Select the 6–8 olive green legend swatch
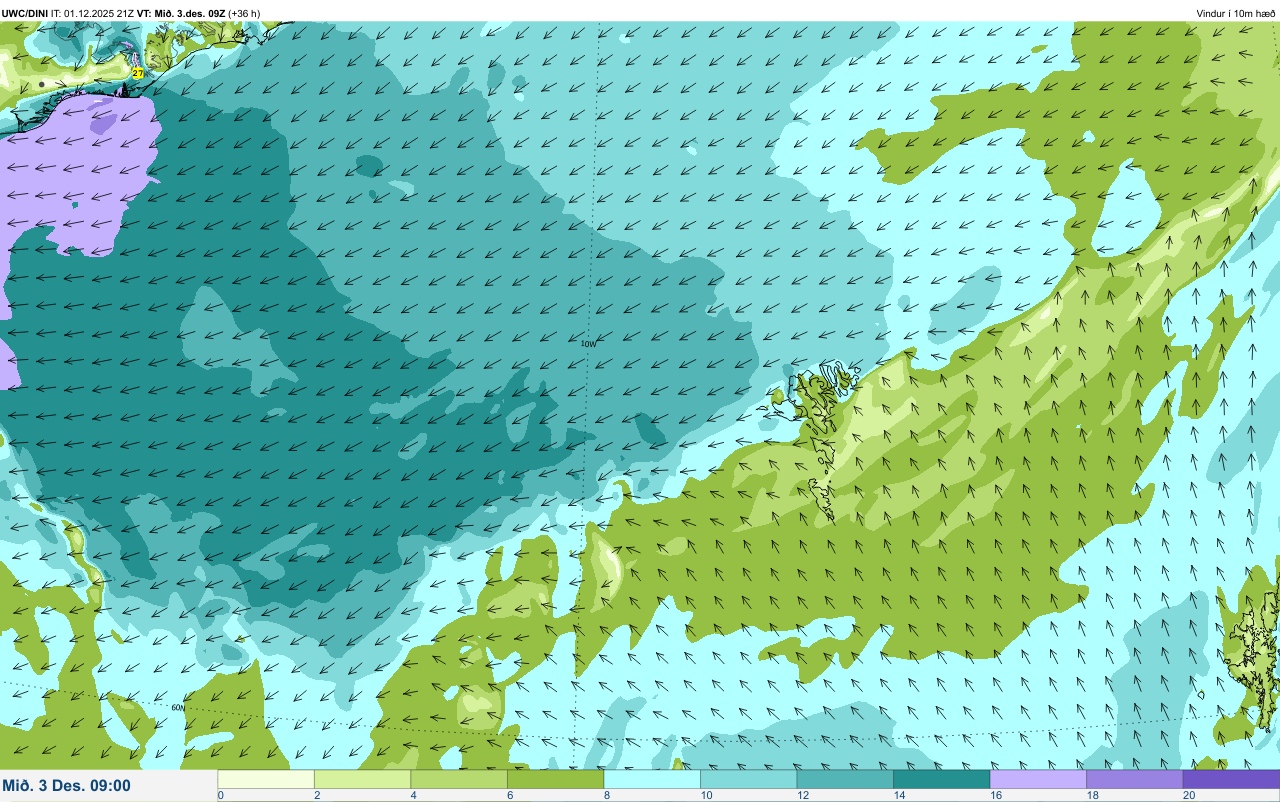The height and width of the screenshot is (802, 1280). [x=555, y=779]
